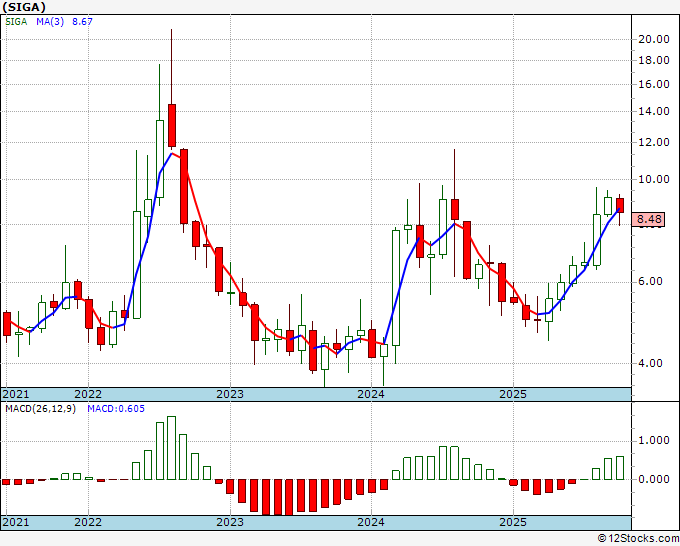680x546 pixels.
Task: Click the 20.00 price axis label
Action: click(653, 39)
